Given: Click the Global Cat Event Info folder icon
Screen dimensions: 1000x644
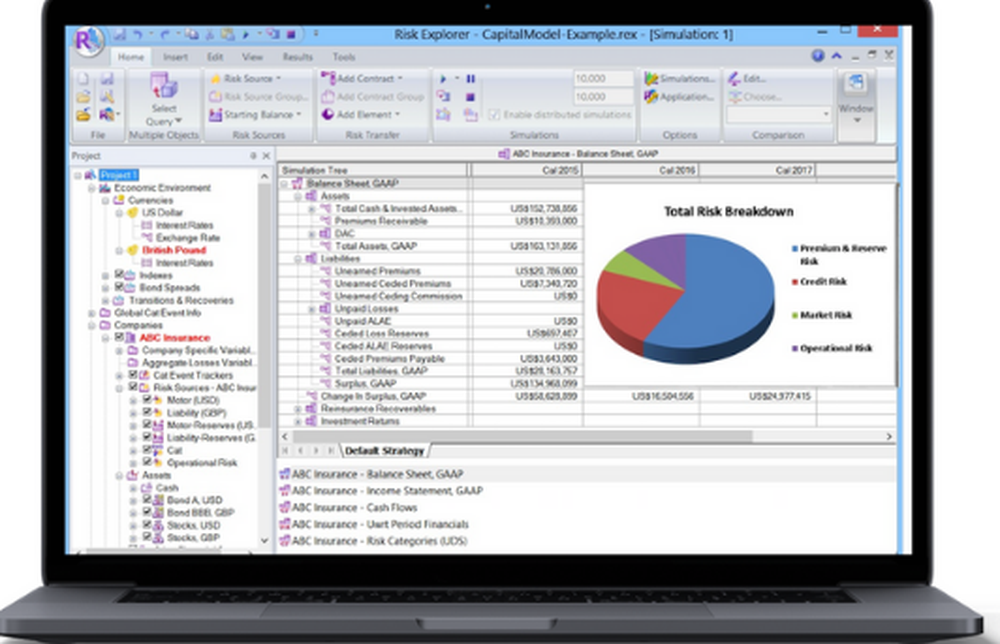Looking at the screenshot, I should 105,312.
